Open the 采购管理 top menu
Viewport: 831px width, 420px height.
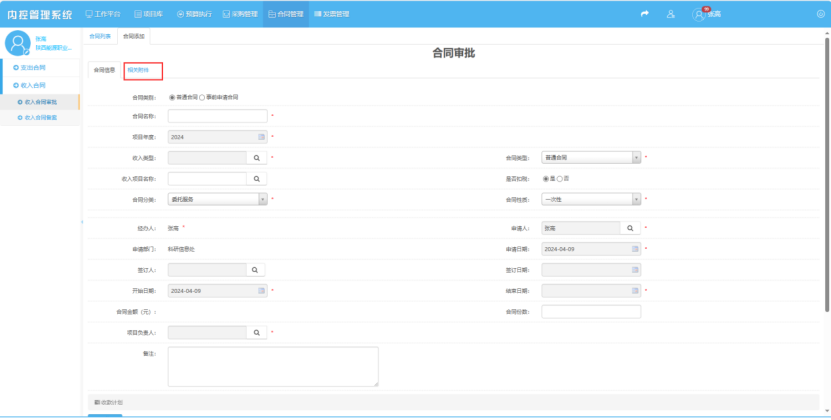(x=237, y=14)
